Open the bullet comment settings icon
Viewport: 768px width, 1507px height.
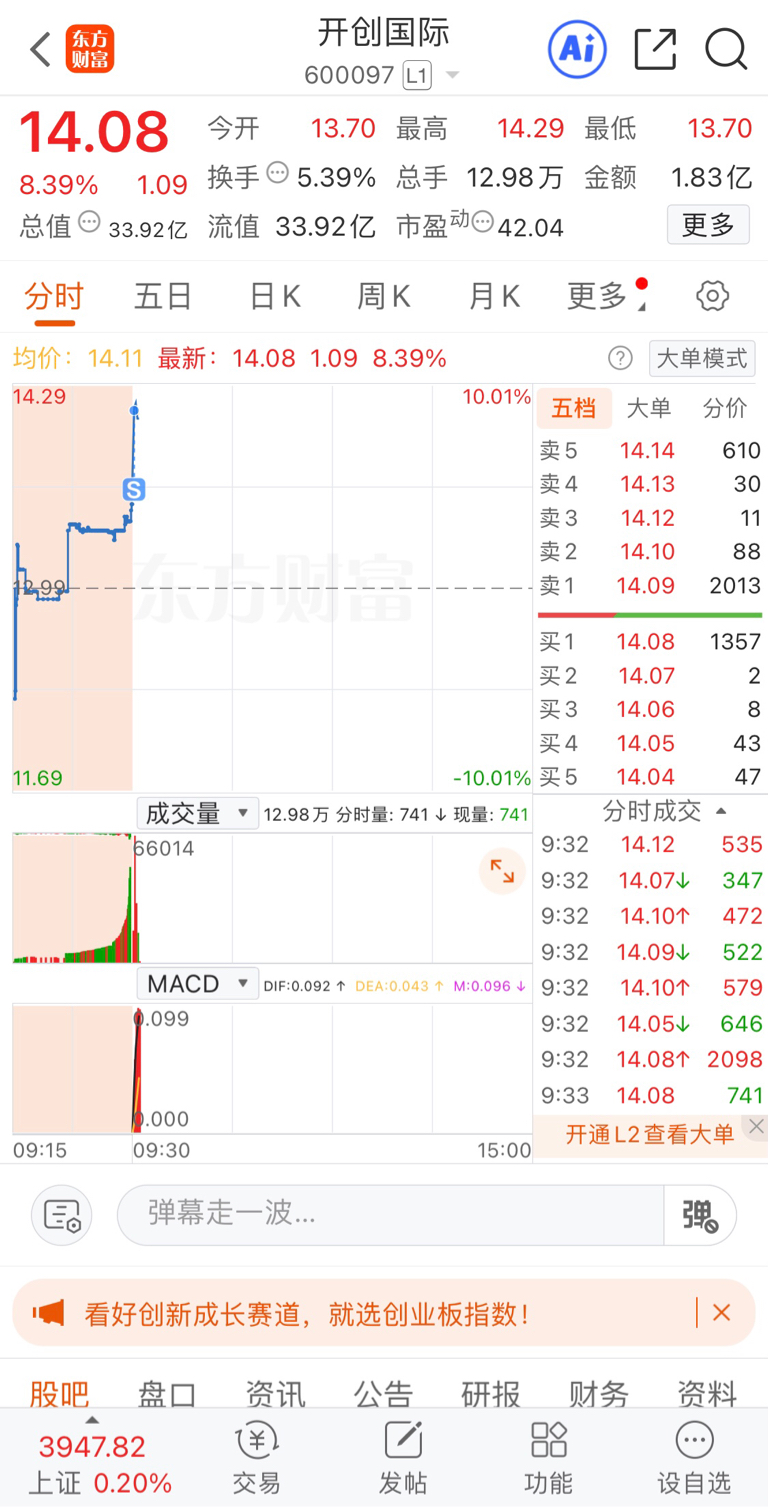point(62,1215)
